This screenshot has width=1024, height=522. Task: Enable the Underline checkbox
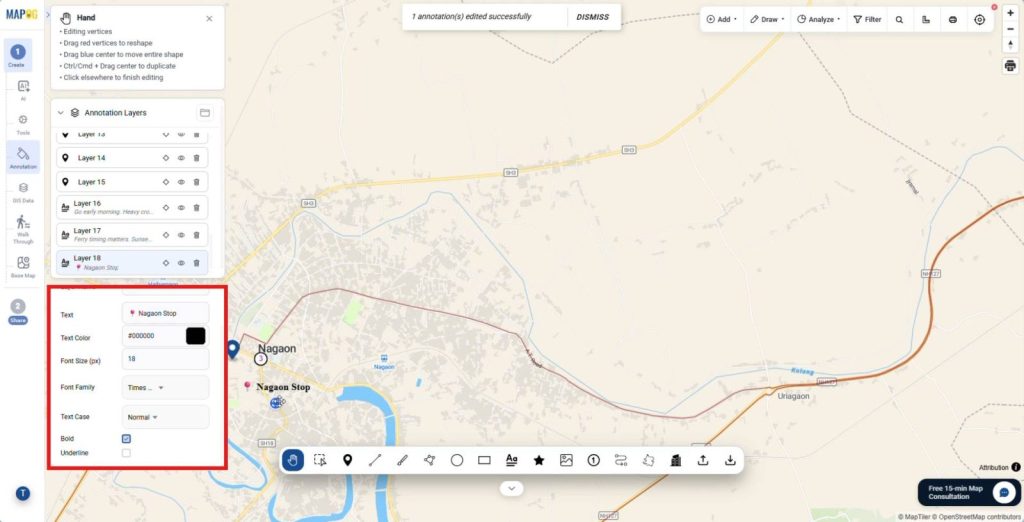(x=126, y=453)
